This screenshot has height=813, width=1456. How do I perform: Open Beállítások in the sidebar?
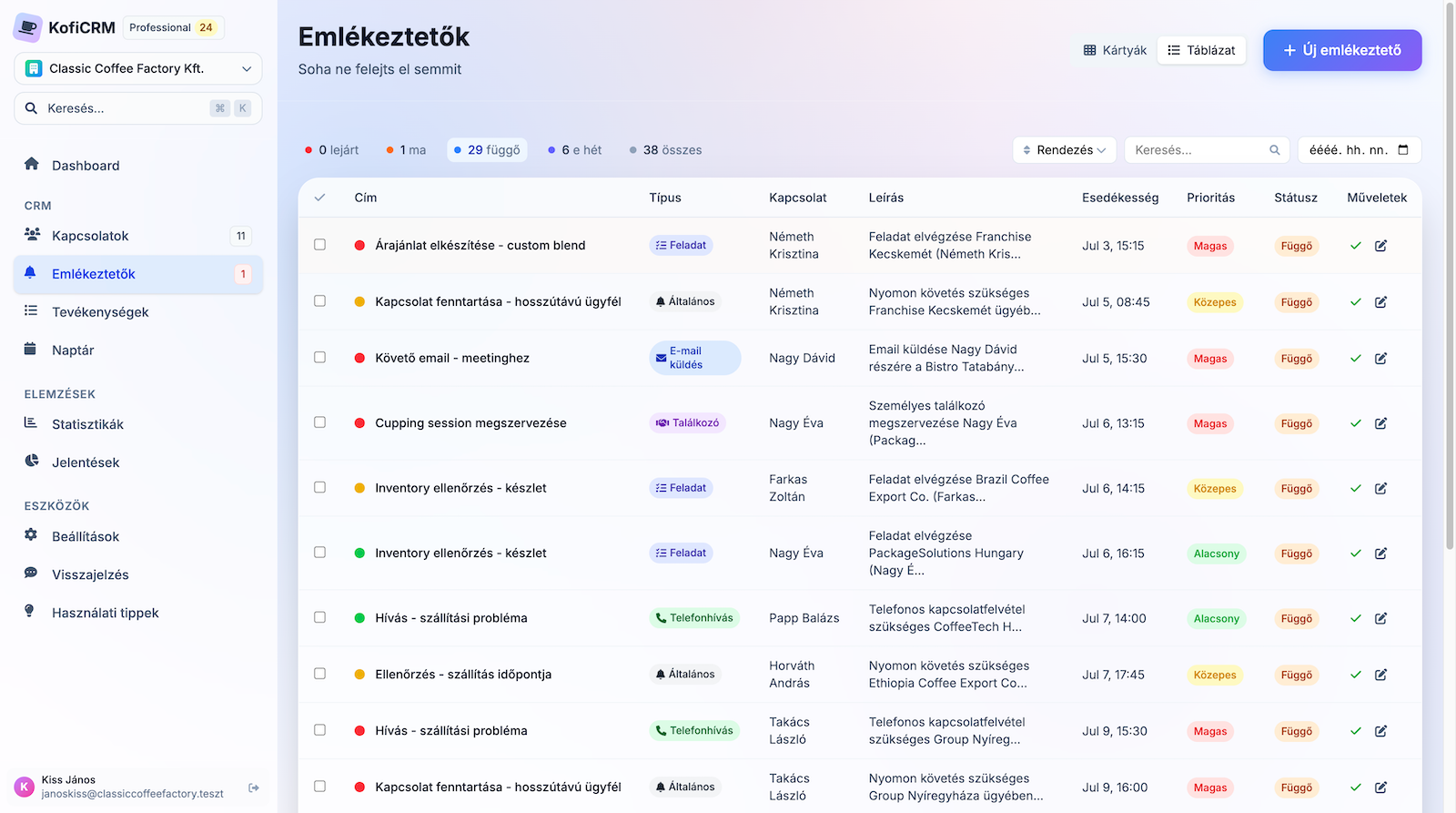coord(138,537)
